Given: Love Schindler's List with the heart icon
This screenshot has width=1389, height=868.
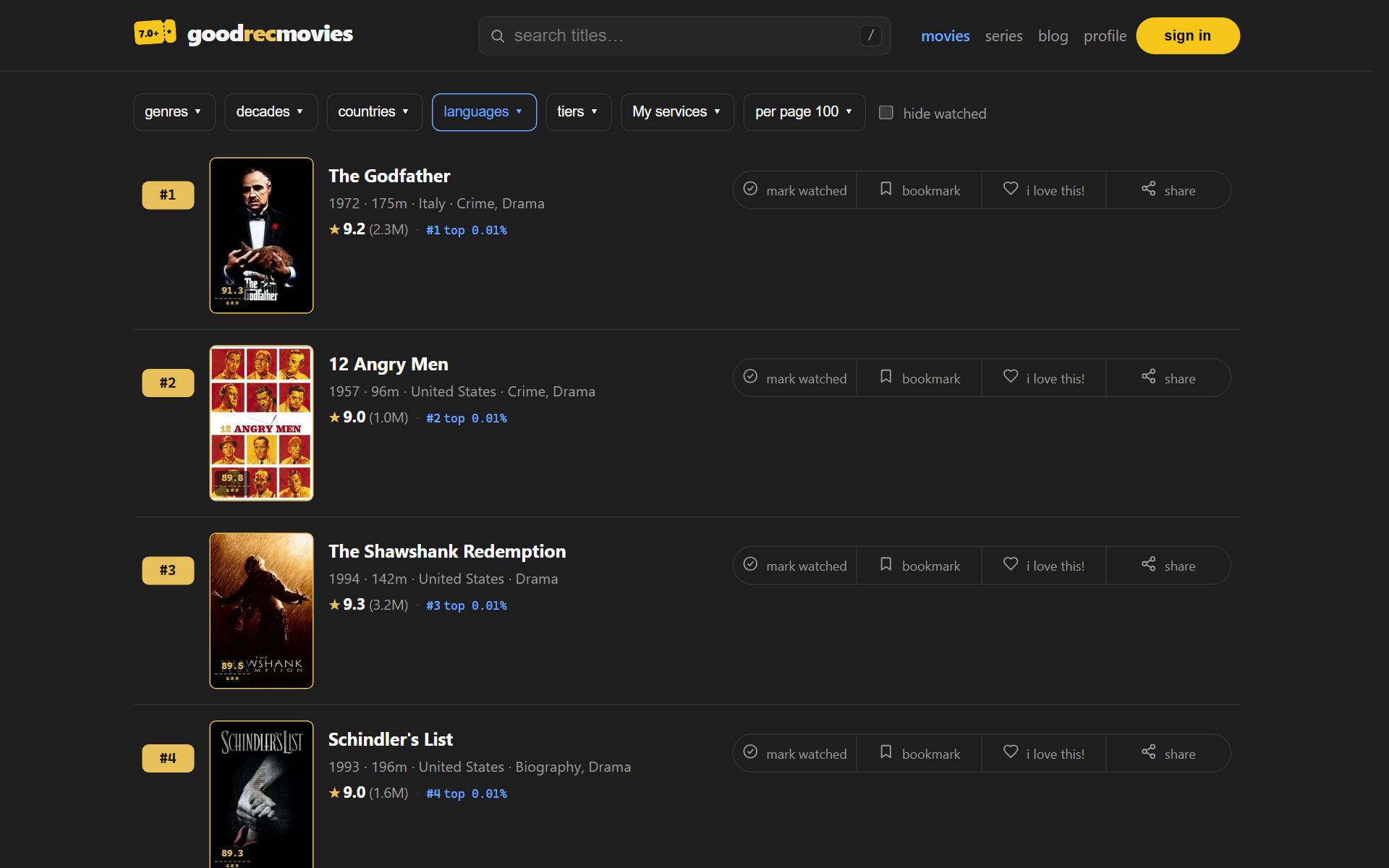Looking at the screenshot, I should click(1044, 754).
